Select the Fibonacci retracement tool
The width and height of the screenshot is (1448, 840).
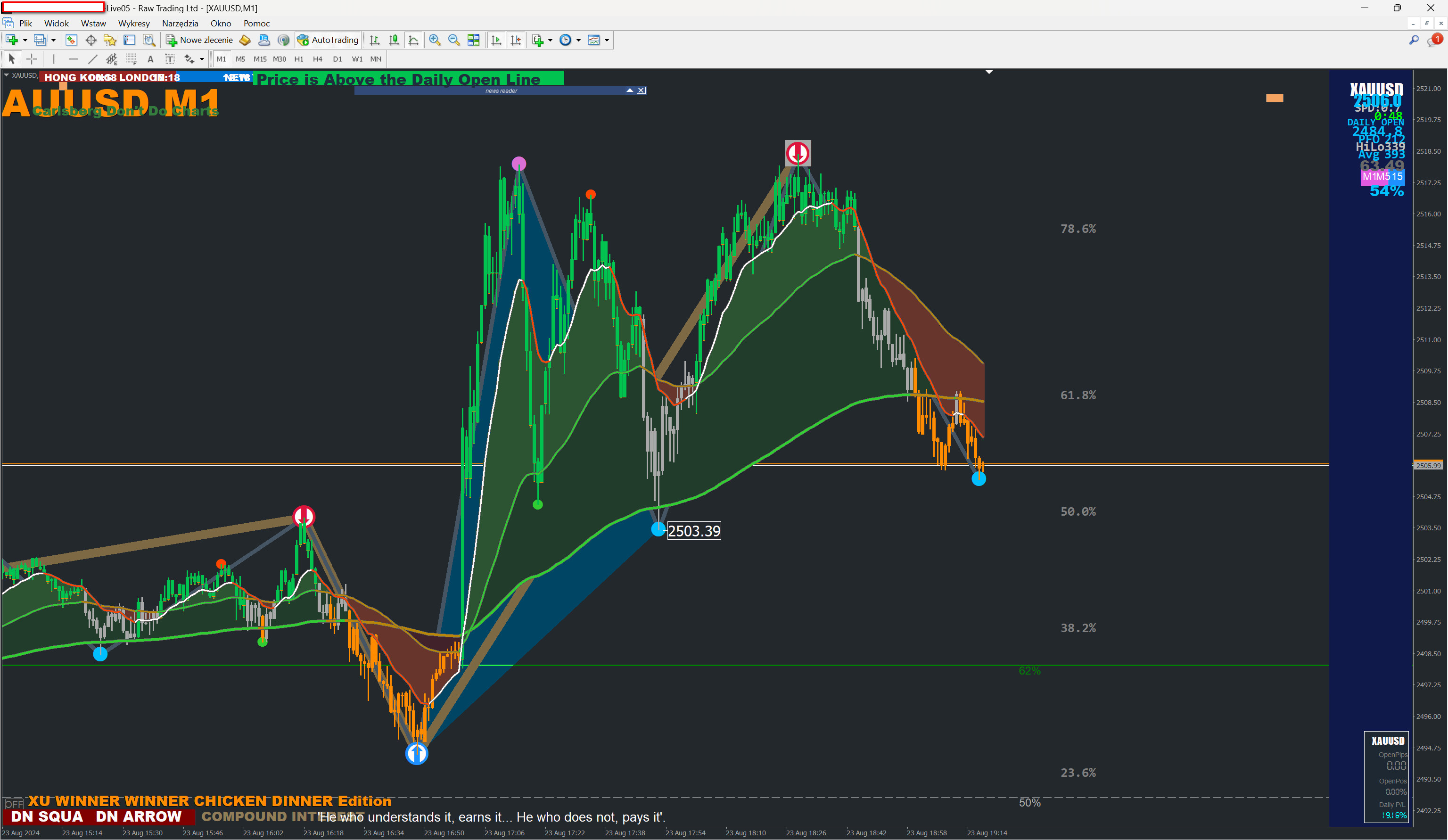(x=131, y=58)
